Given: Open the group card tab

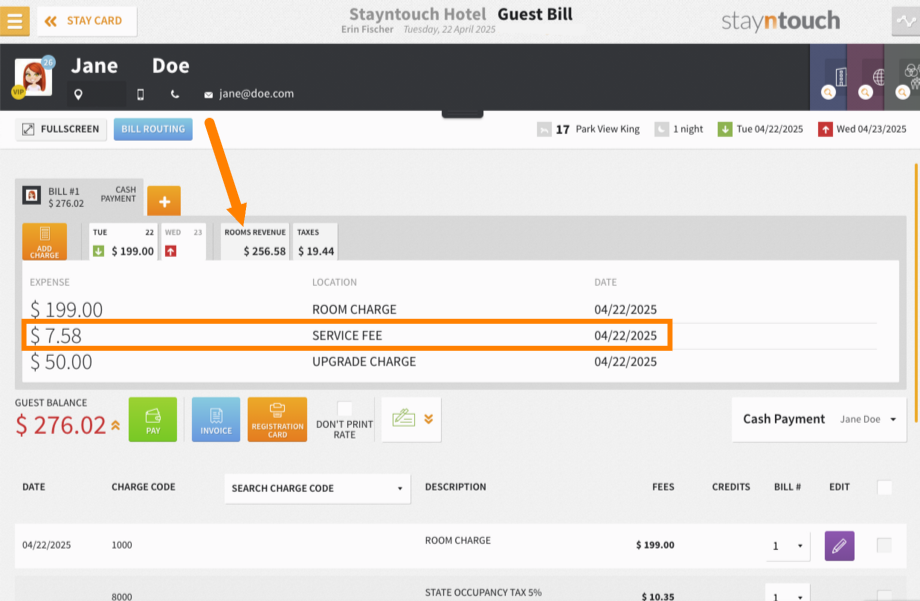Looking at the screenshot, I should 902,77.
